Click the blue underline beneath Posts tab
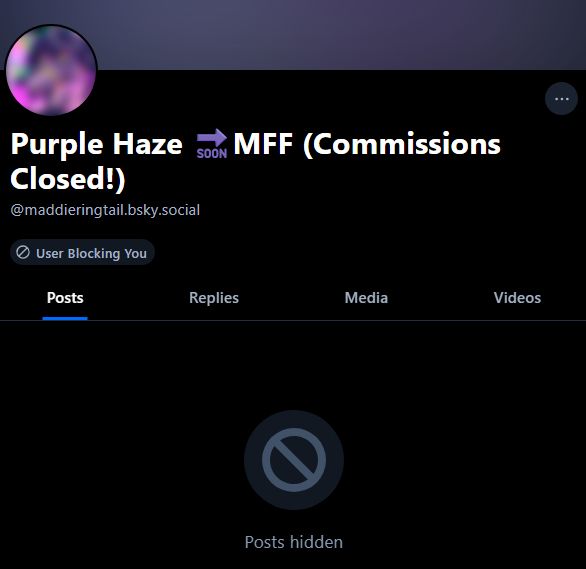The width and height of the screenshot is (586, 569). (65, 318)
